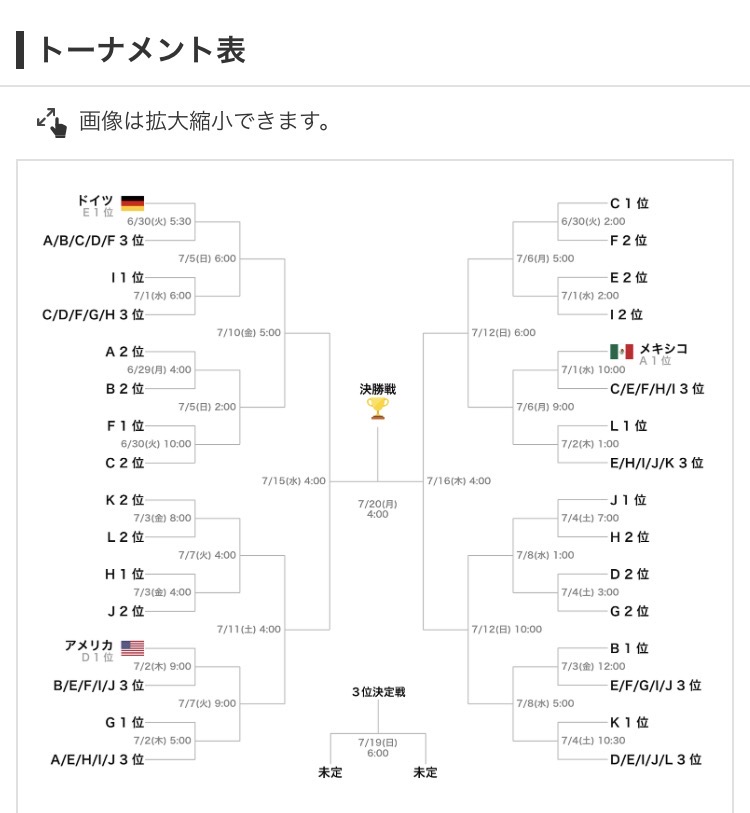
Task: Click the Mexico flag icon
Action: [621, 352]
